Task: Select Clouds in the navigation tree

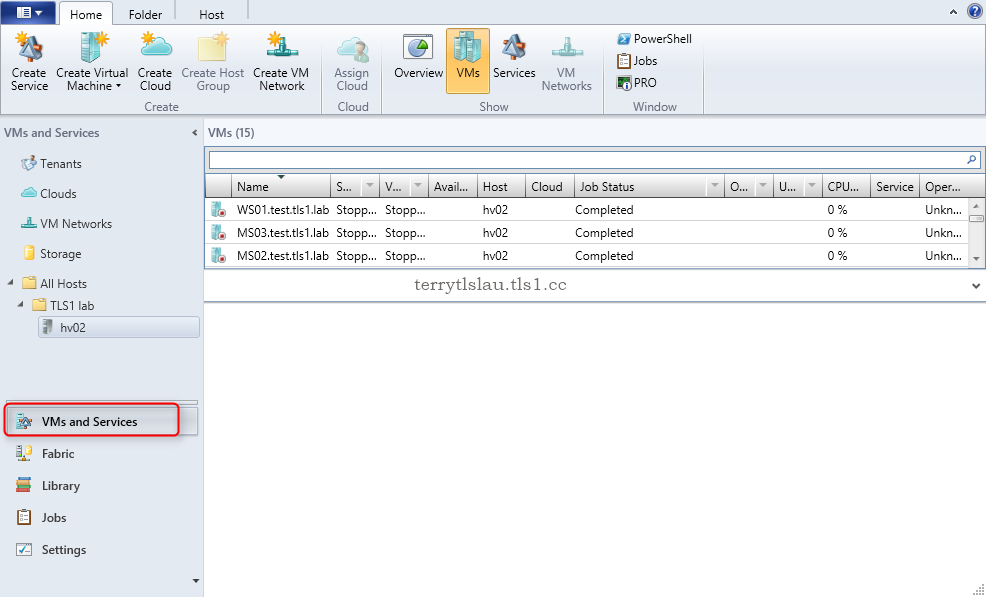Action: coord(49,194)
